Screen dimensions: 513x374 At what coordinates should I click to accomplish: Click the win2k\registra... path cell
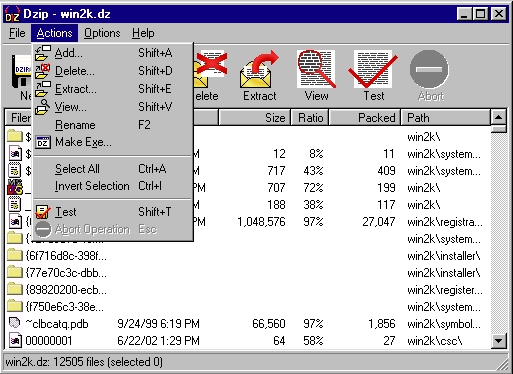(x=445, y=222)
